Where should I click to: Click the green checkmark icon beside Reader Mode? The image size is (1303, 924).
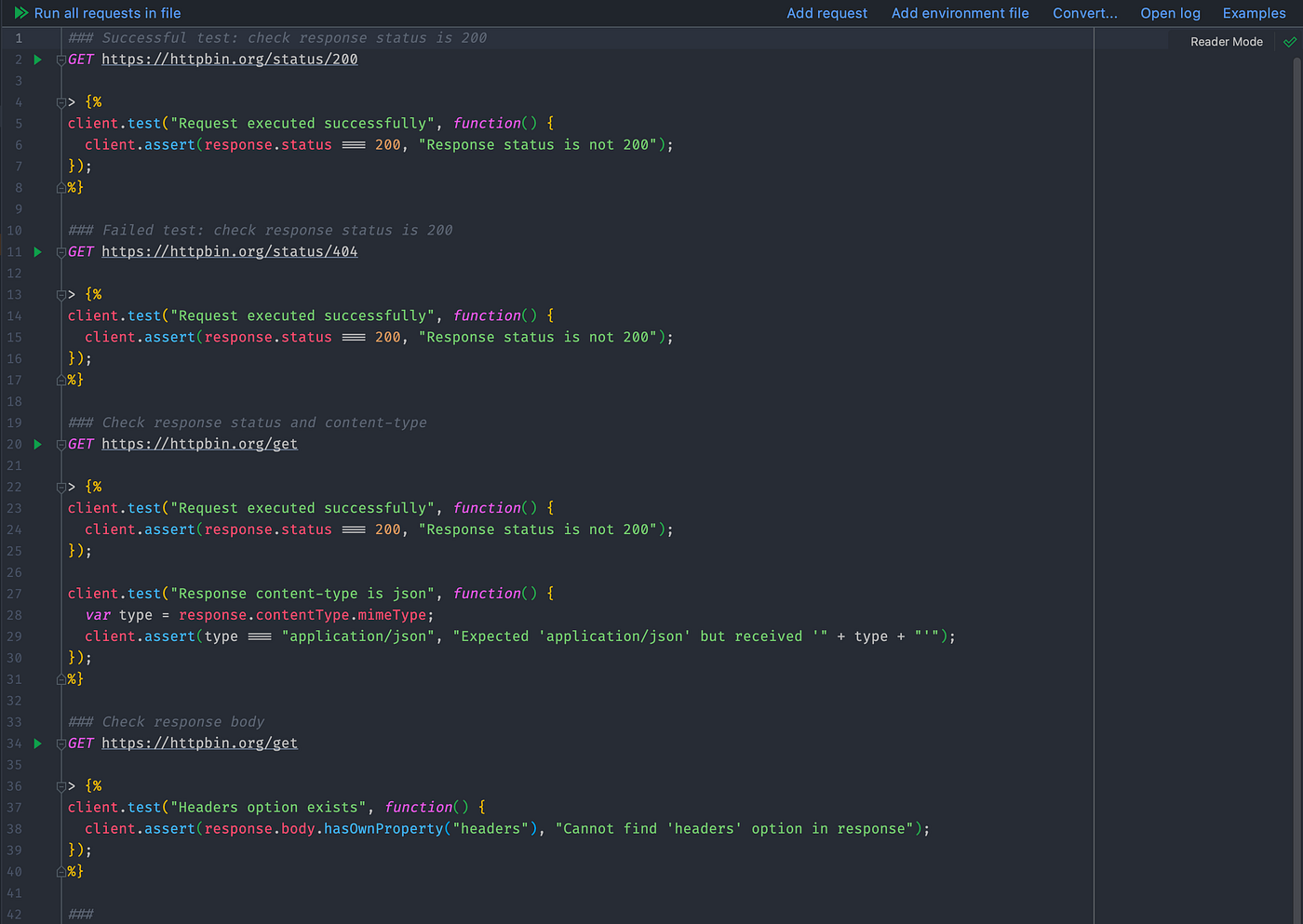coord(1290,42)
